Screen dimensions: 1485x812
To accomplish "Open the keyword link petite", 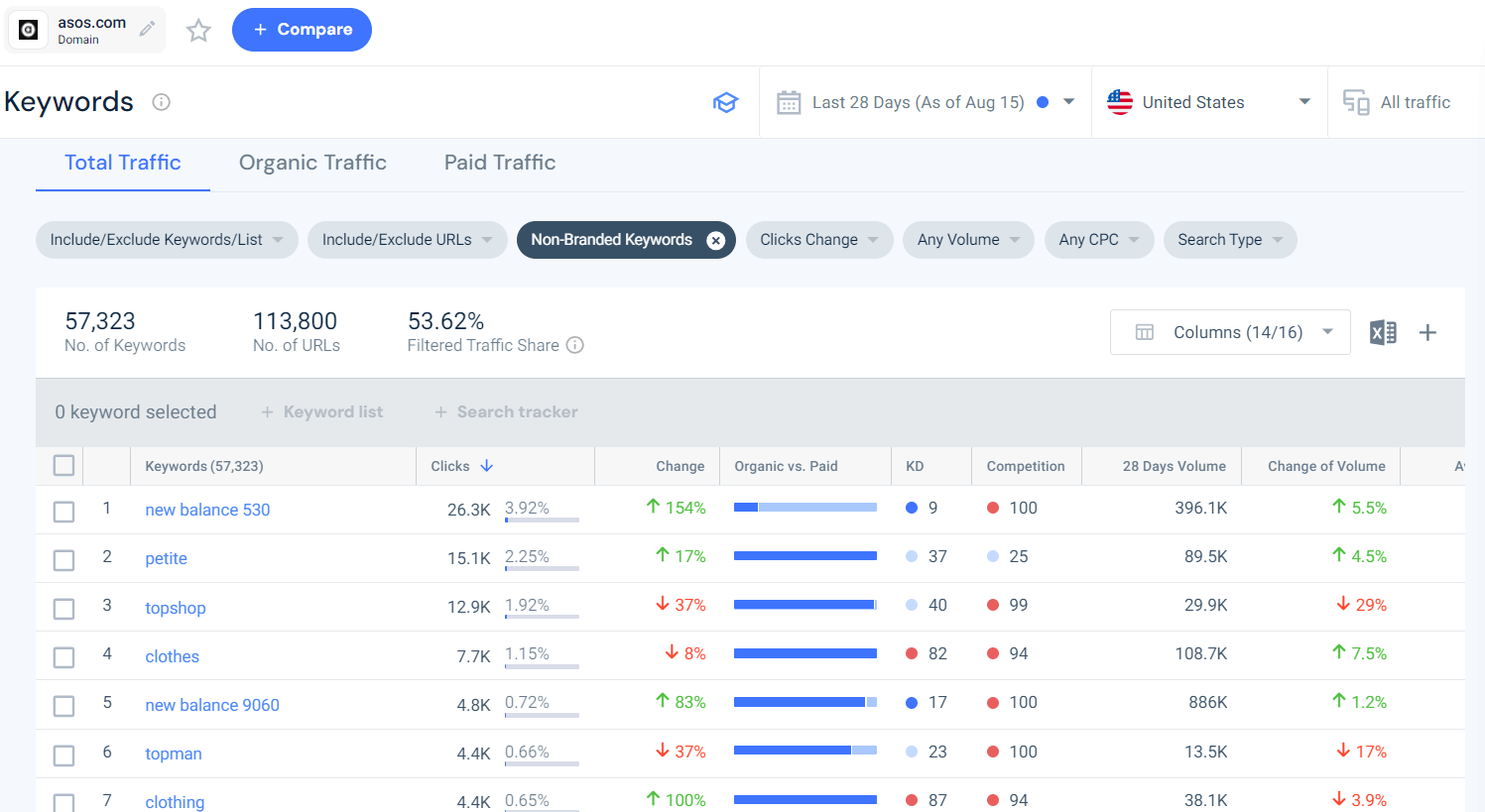I will pos(166,558).
